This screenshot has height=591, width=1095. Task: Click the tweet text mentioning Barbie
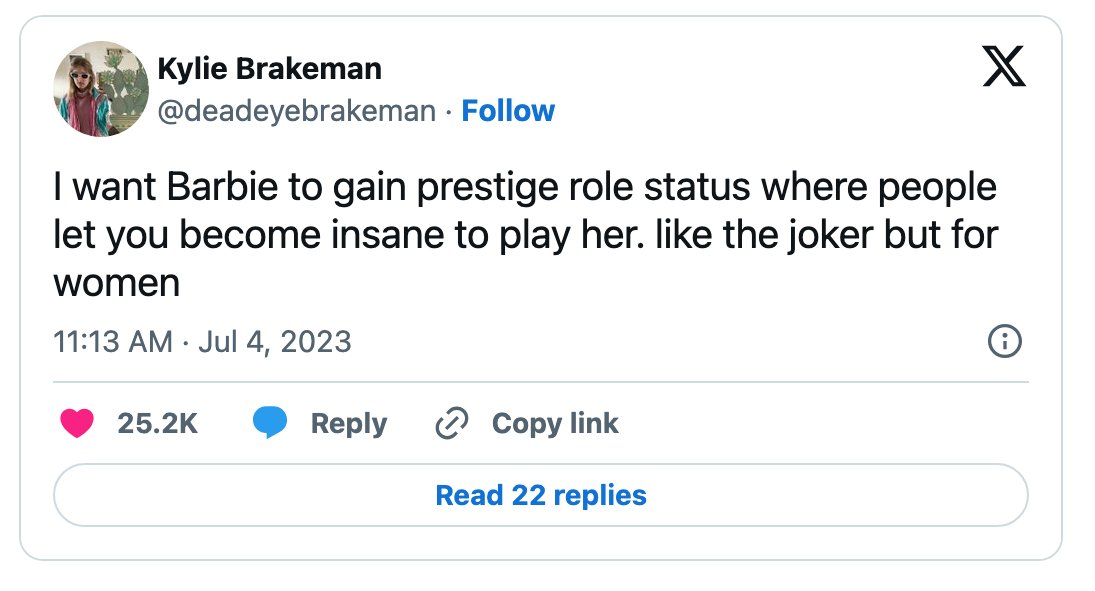(x=526, y=235)
